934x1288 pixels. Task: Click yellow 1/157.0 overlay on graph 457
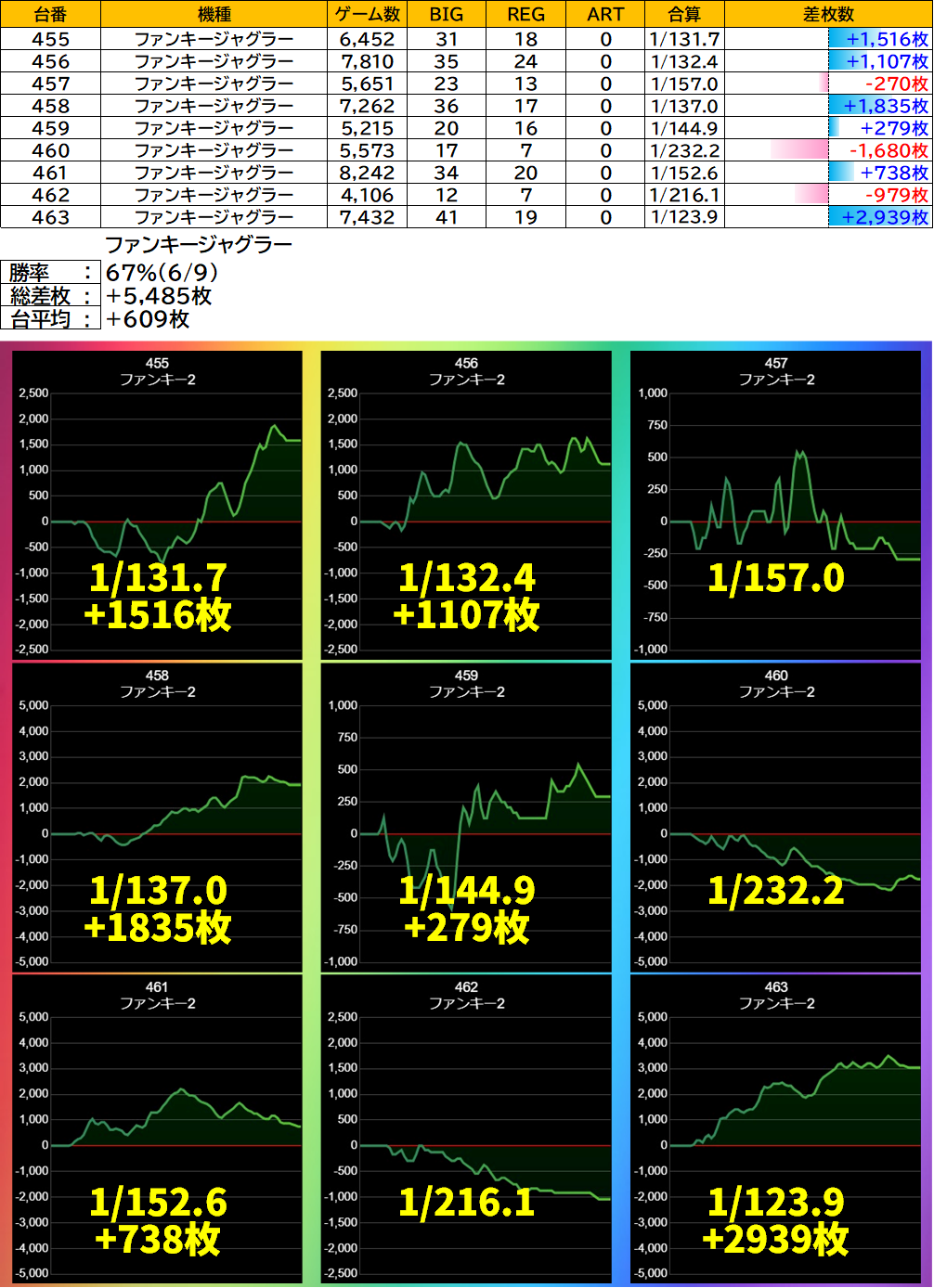point(776,578)
